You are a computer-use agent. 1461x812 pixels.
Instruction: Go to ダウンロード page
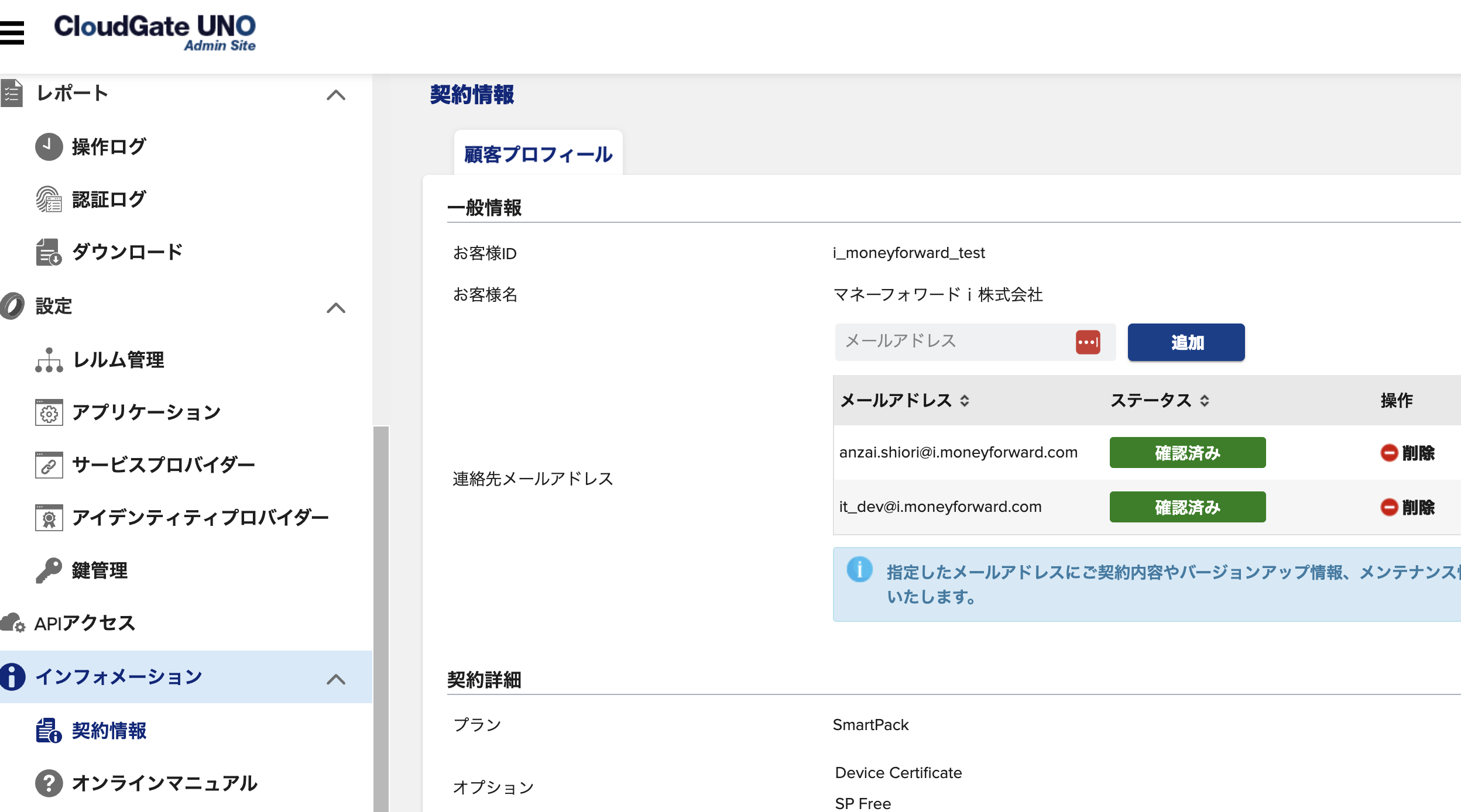click(128, 252)
